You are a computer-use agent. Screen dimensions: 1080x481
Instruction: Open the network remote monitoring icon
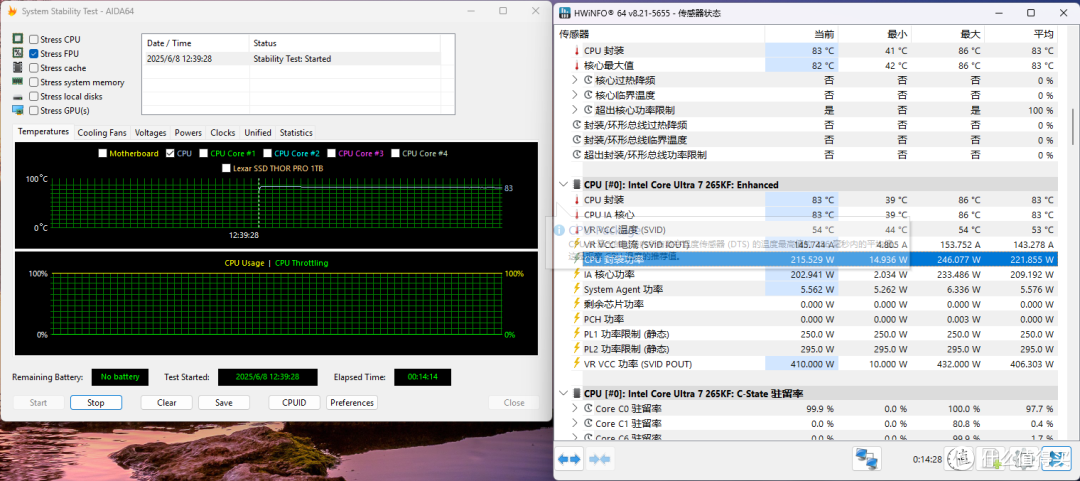pyautogui.click(x=866, y=458)
